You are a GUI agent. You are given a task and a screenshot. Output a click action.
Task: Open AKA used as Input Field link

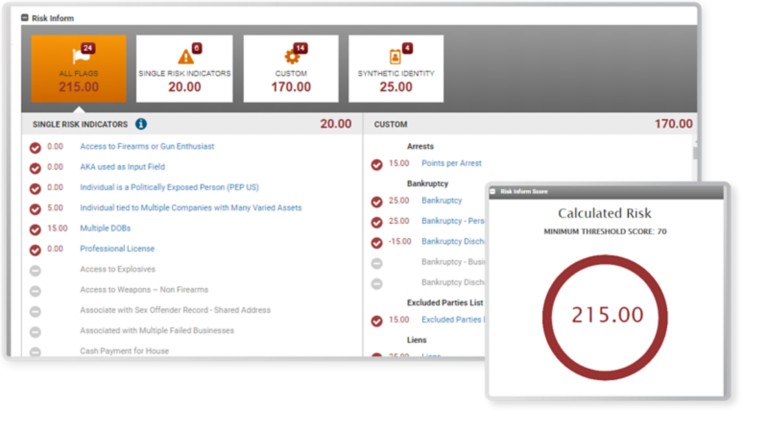point(122,167)
